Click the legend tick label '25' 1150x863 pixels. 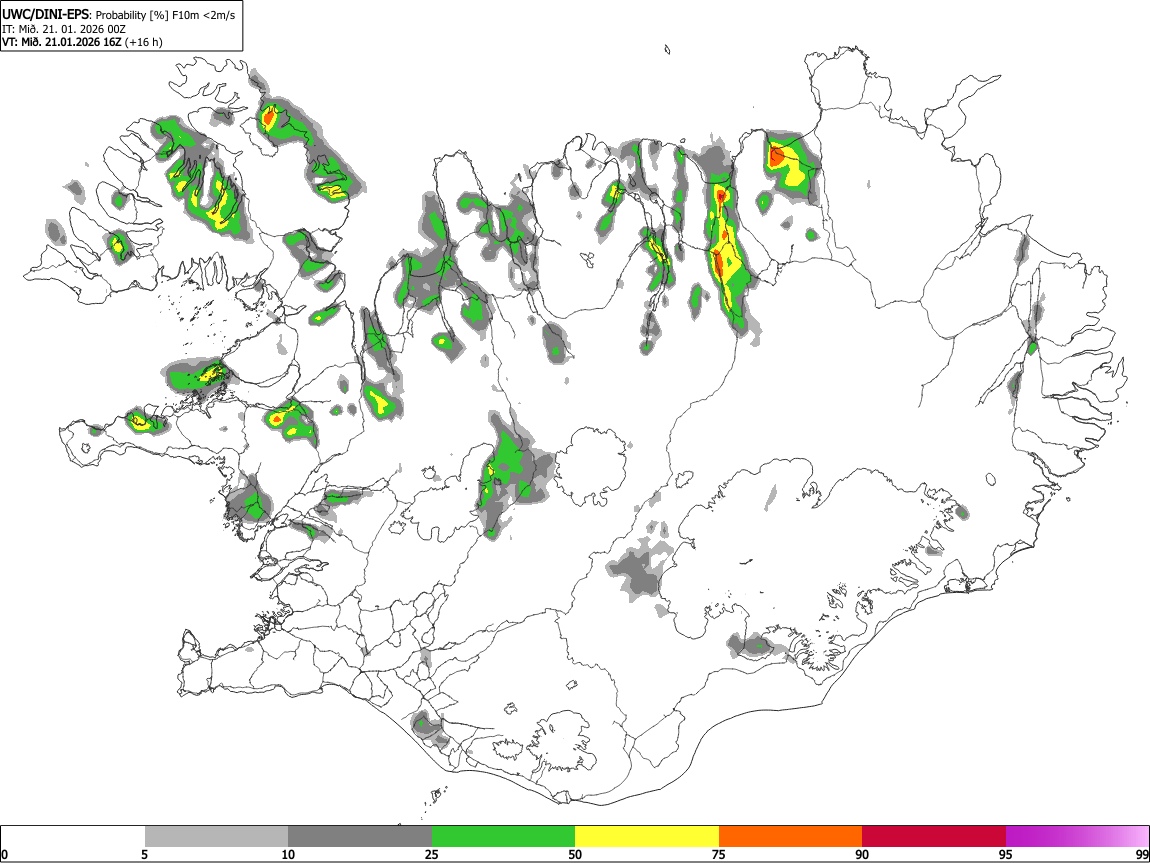[x=431, y=854]
